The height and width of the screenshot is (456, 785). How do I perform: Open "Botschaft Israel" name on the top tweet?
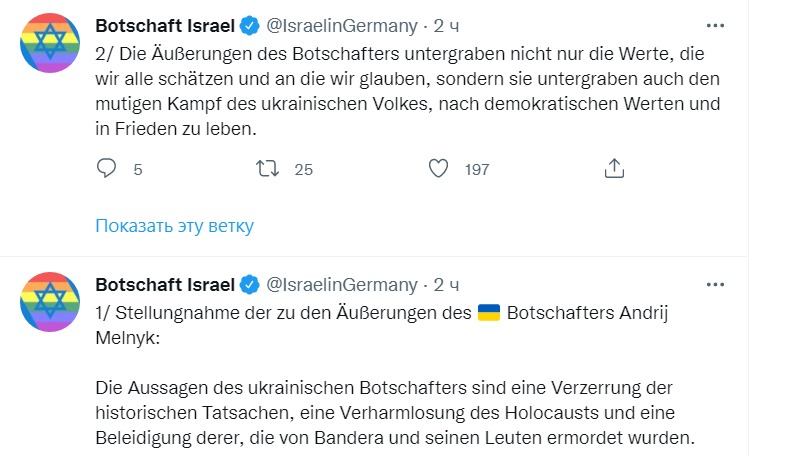165,25
